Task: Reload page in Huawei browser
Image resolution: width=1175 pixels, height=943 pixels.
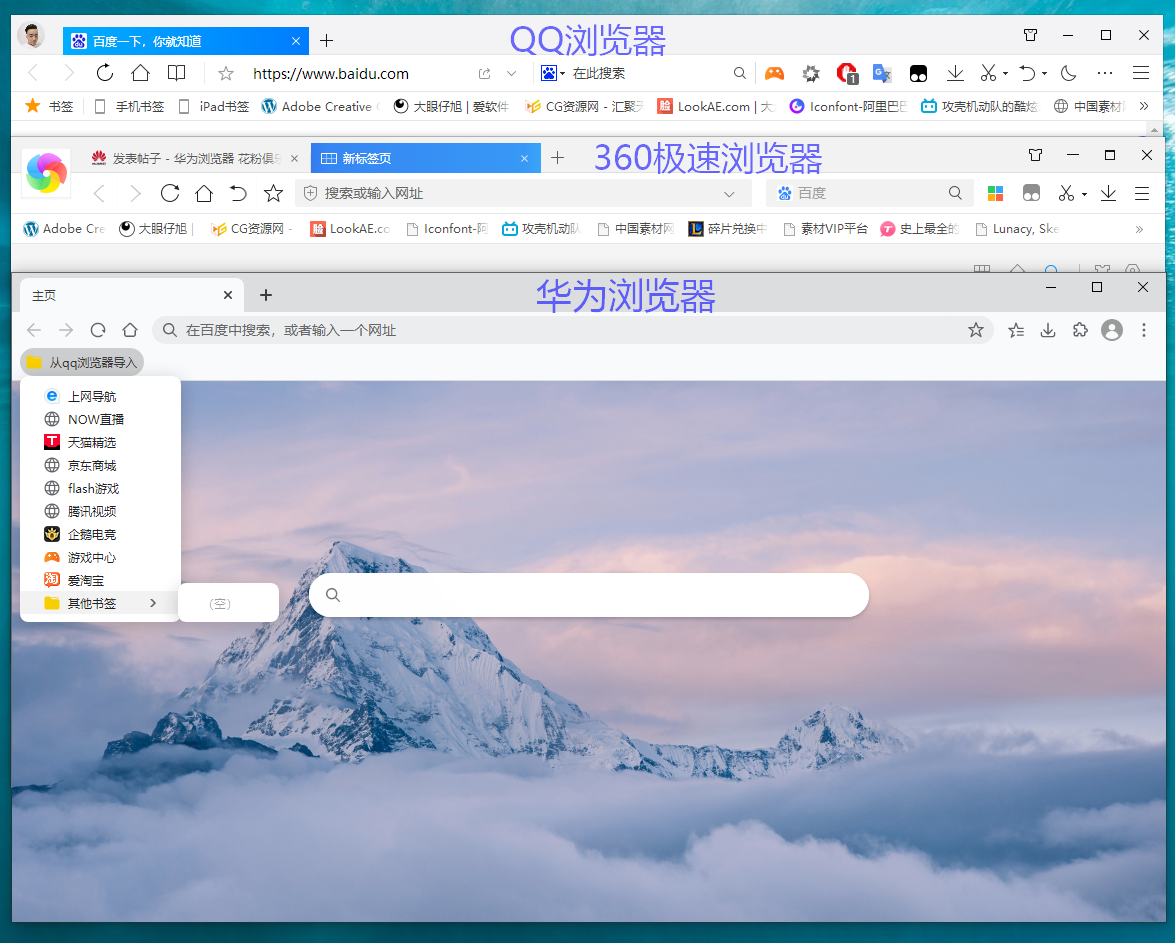Action: pos(97,330)
